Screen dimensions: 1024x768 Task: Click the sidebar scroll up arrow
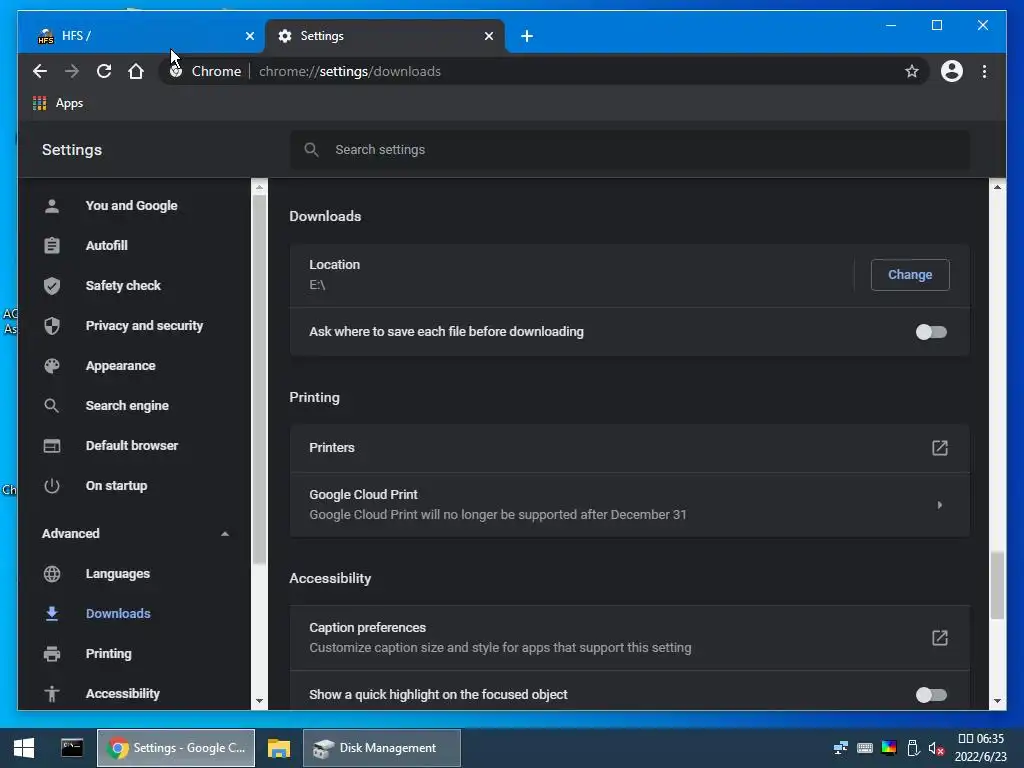[x=259, y=187]
